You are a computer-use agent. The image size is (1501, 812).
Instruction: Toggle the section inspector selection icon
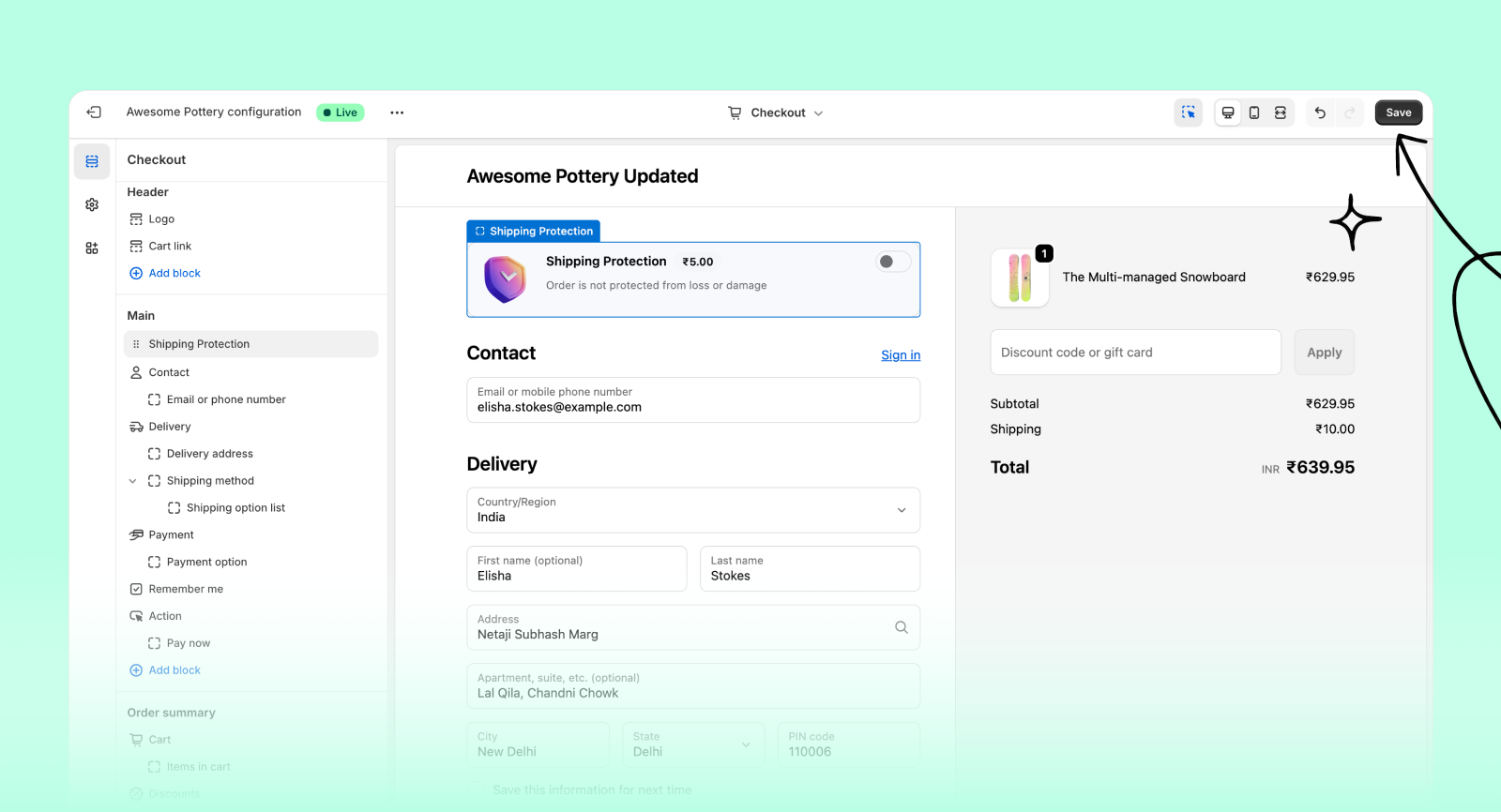[x=1188, y=113]
